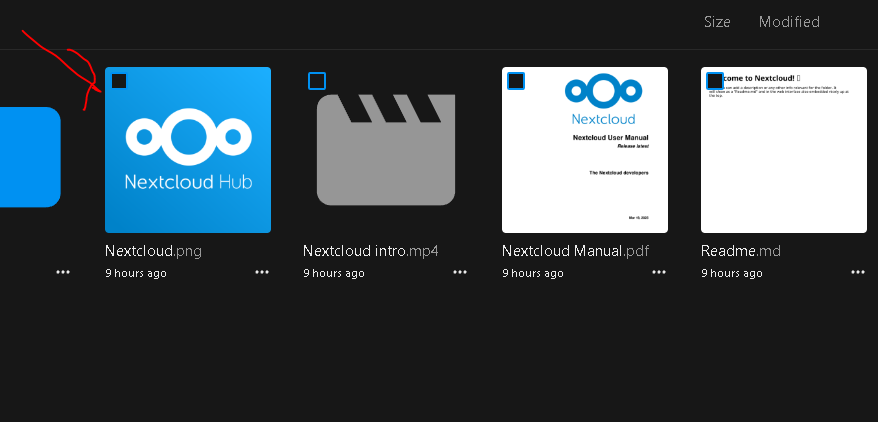The height and width of the screenshot is (422, 878).
Task: Open the Nextcloud intro.mp4 video thumbnail
Action: tap(386, 150)
